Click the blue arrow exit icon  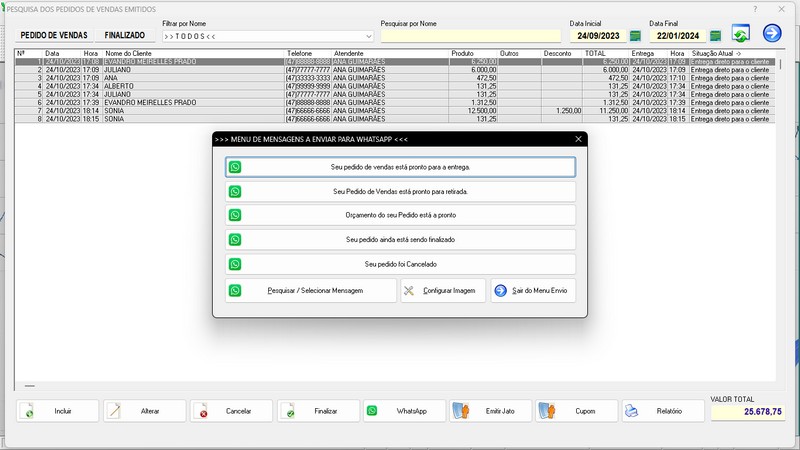772,33
